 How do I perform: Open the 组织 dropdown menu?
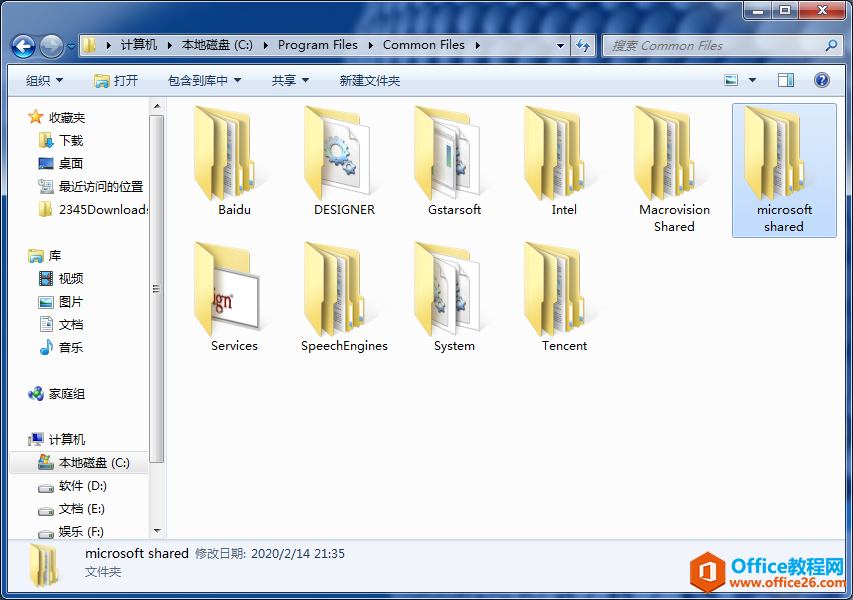[44, 81]
